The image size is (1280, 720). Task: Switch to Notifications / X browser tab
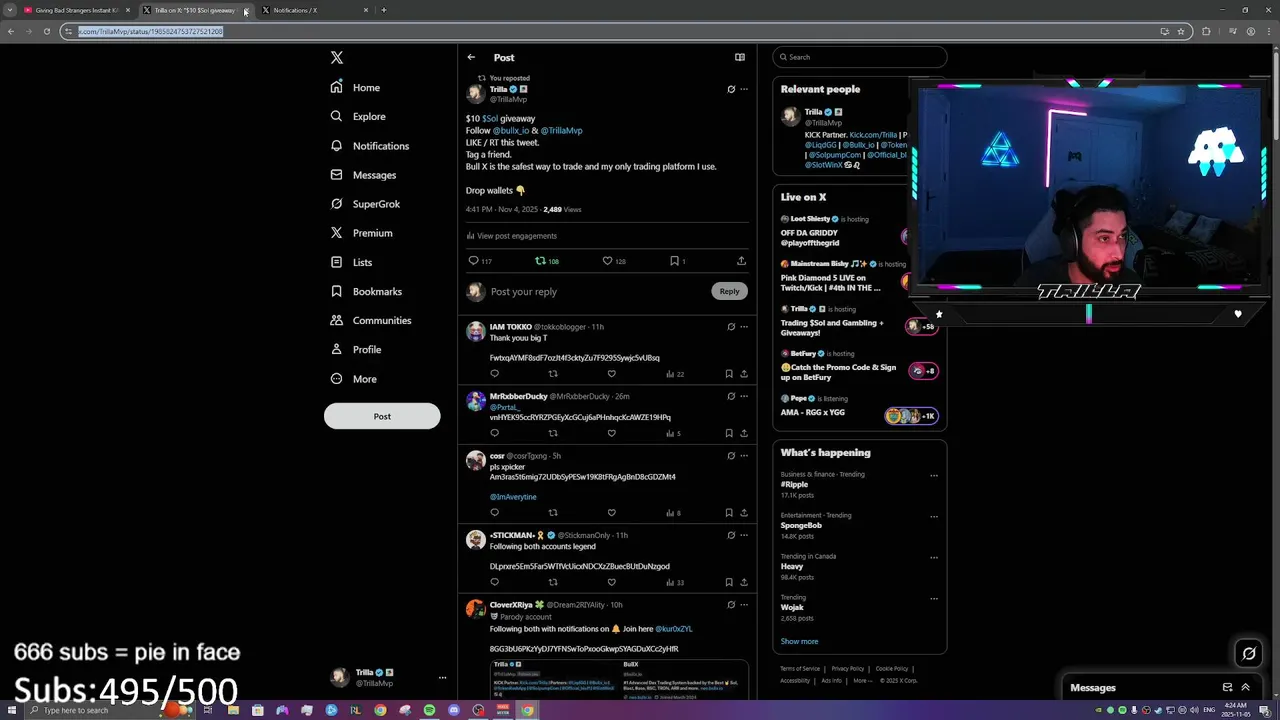(314, 10)
